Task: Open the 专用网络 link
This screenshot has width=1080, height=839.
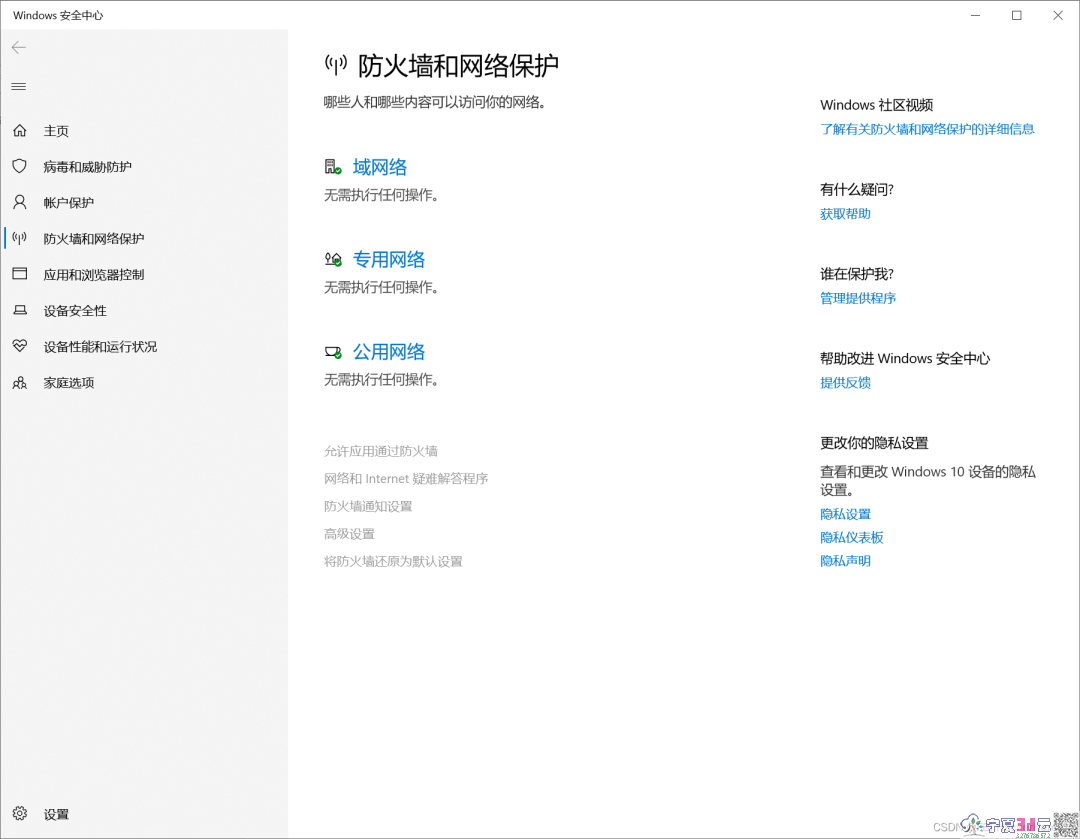Action: click(388, 259)
